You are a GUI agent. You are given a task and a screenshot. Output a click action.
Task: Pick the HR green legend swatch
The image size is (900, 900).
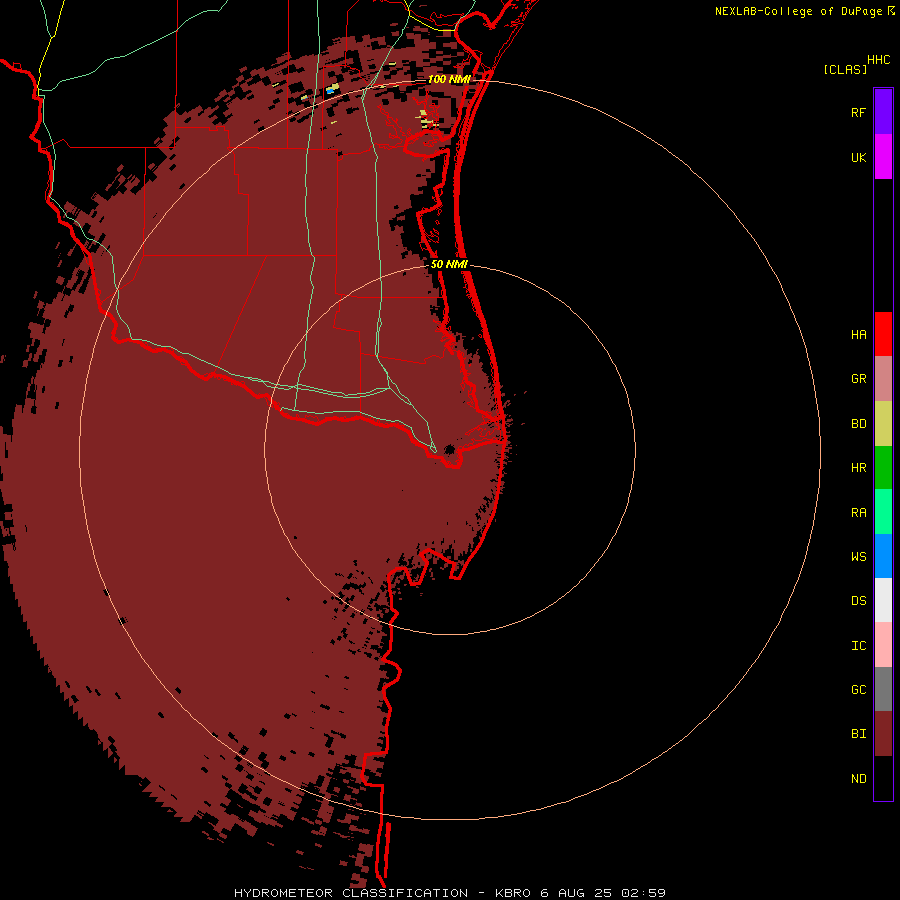coord(883,468)
